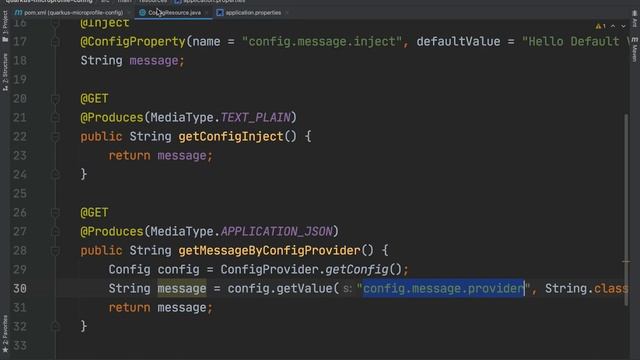Go to next highlighted problem arrow
The height and width of the screenshot is (360, 640).
(623, 26)
